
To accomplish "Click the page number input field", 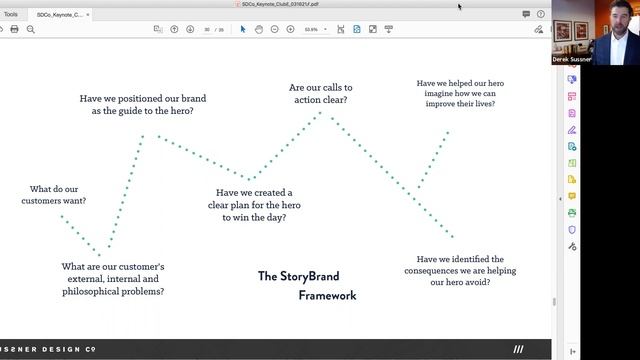I will click(x=207, y=29).
